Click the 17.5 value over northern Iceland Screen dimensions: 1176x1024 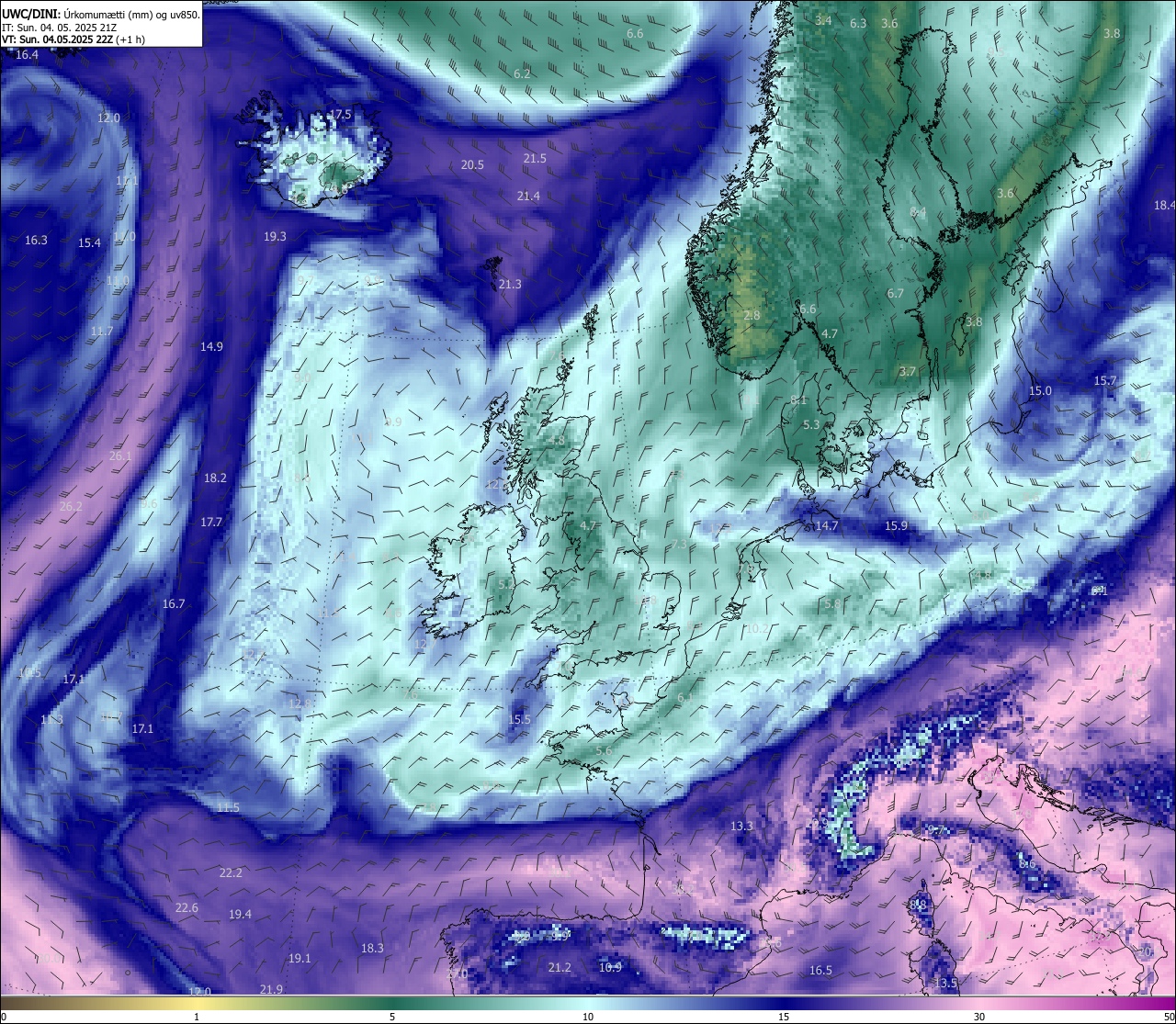pyautogui.click(x=340, y=115)
